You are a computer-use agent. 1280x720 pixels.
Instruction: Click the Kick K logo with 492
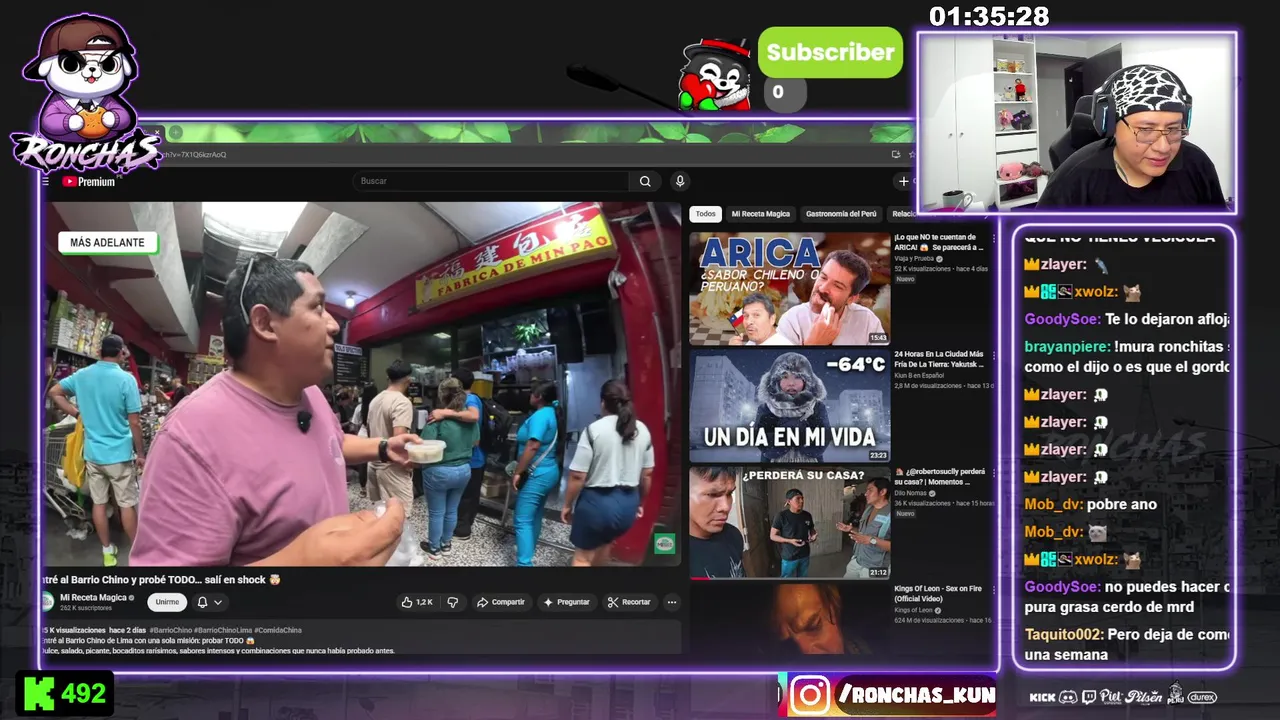65,693
